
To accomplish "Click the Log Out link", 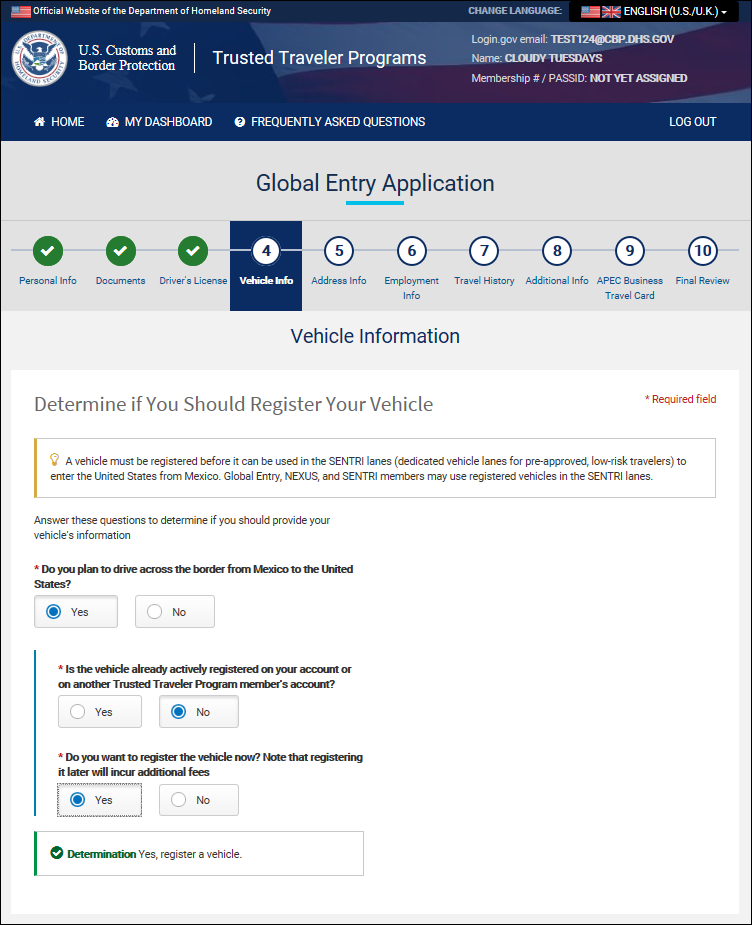I will coord(692,122).
